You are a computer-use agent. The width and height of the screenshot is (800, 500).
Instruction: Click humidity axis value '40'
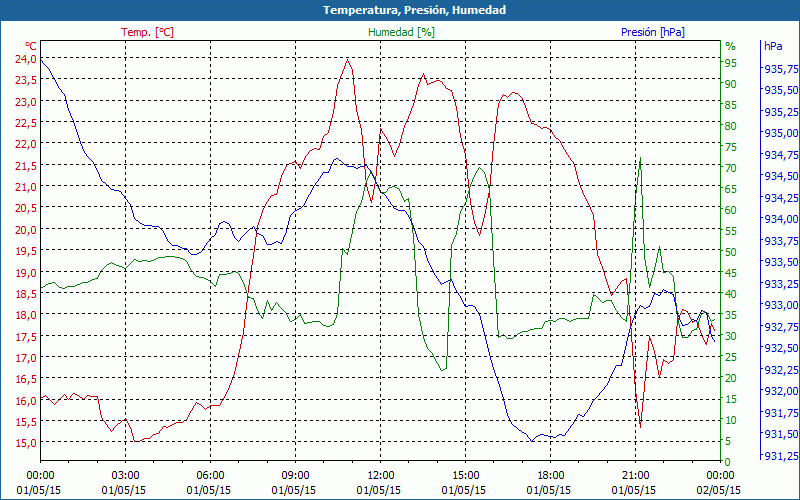click(x=731, y=294)
